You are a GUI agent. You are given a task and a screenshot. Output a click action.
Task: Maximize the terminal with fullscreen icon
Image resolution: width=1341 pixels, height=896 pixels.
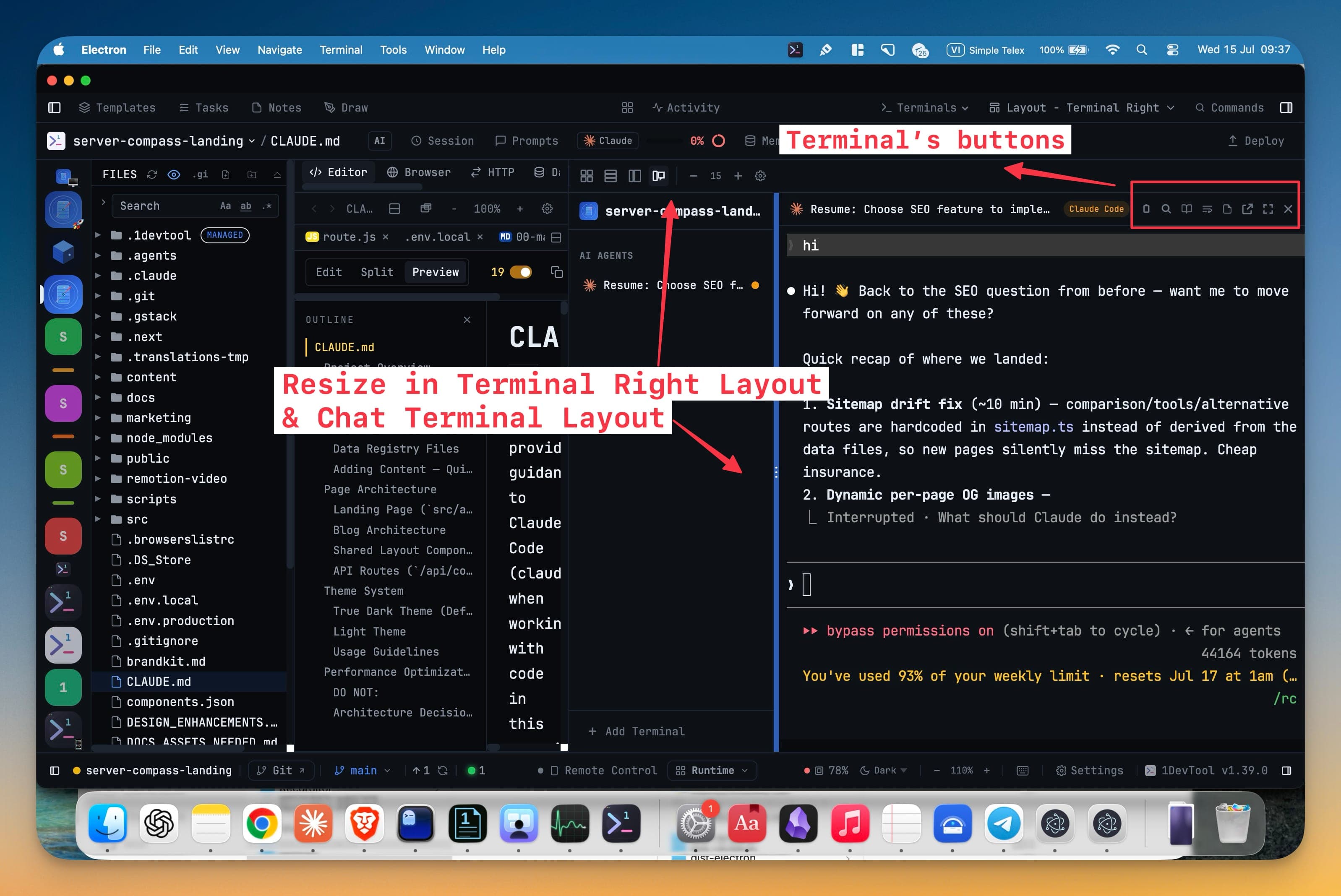tap(1268, 209)
